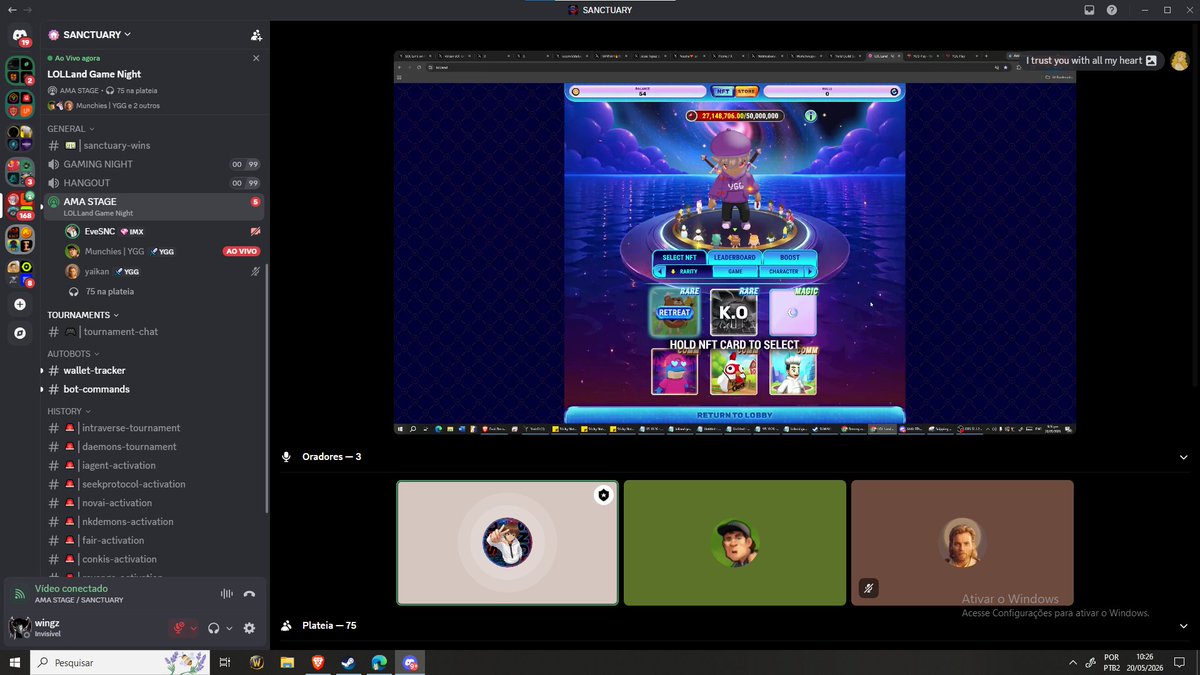The image size is (1200, 675).
Task: Click speaker EveSNC in AMA STAGE
Action: click(x=162, y=231)
